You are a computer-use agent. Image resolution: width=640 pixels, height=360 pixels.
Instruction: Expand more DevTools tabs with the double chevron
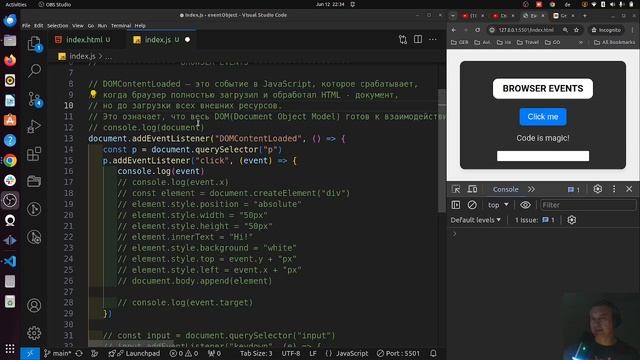[x=531, y=189]
